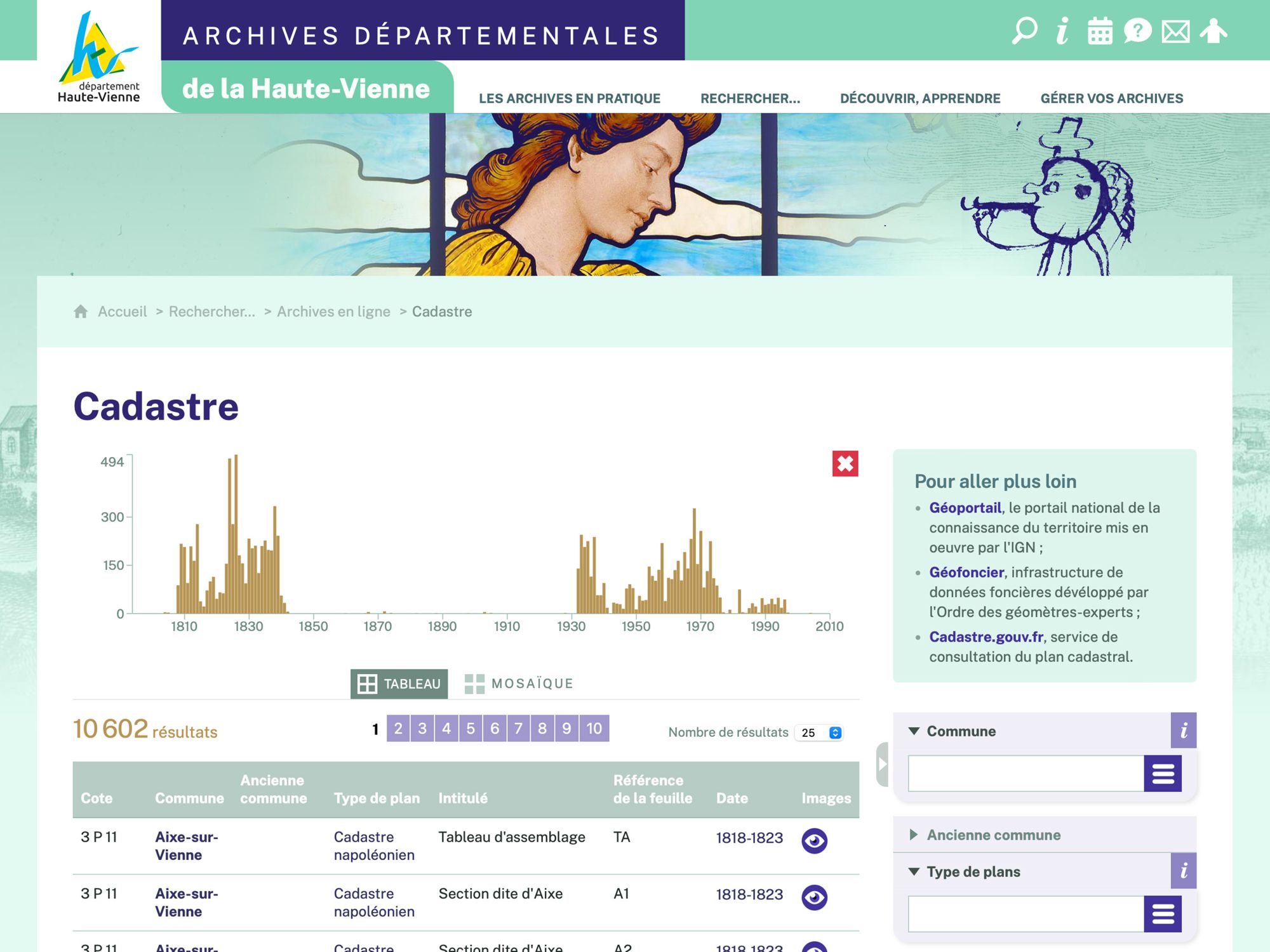
Task: Open the Nombre de résultats dropdown
Action: (x=819, y=732)
